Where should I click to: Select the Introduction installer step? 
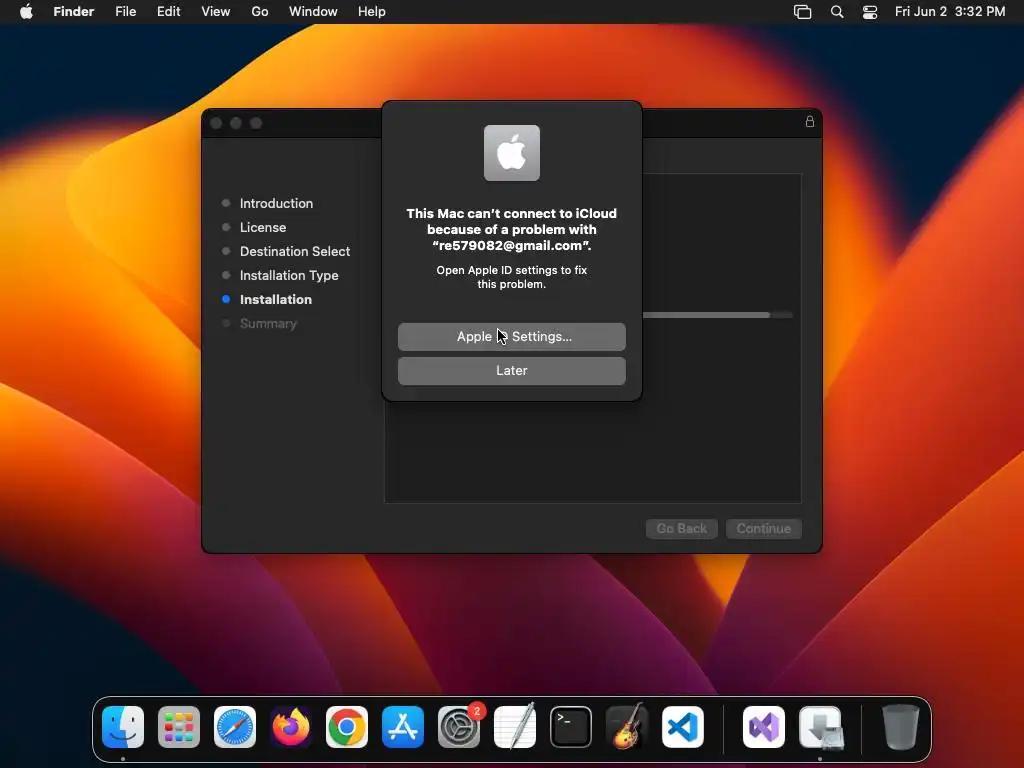276,203
